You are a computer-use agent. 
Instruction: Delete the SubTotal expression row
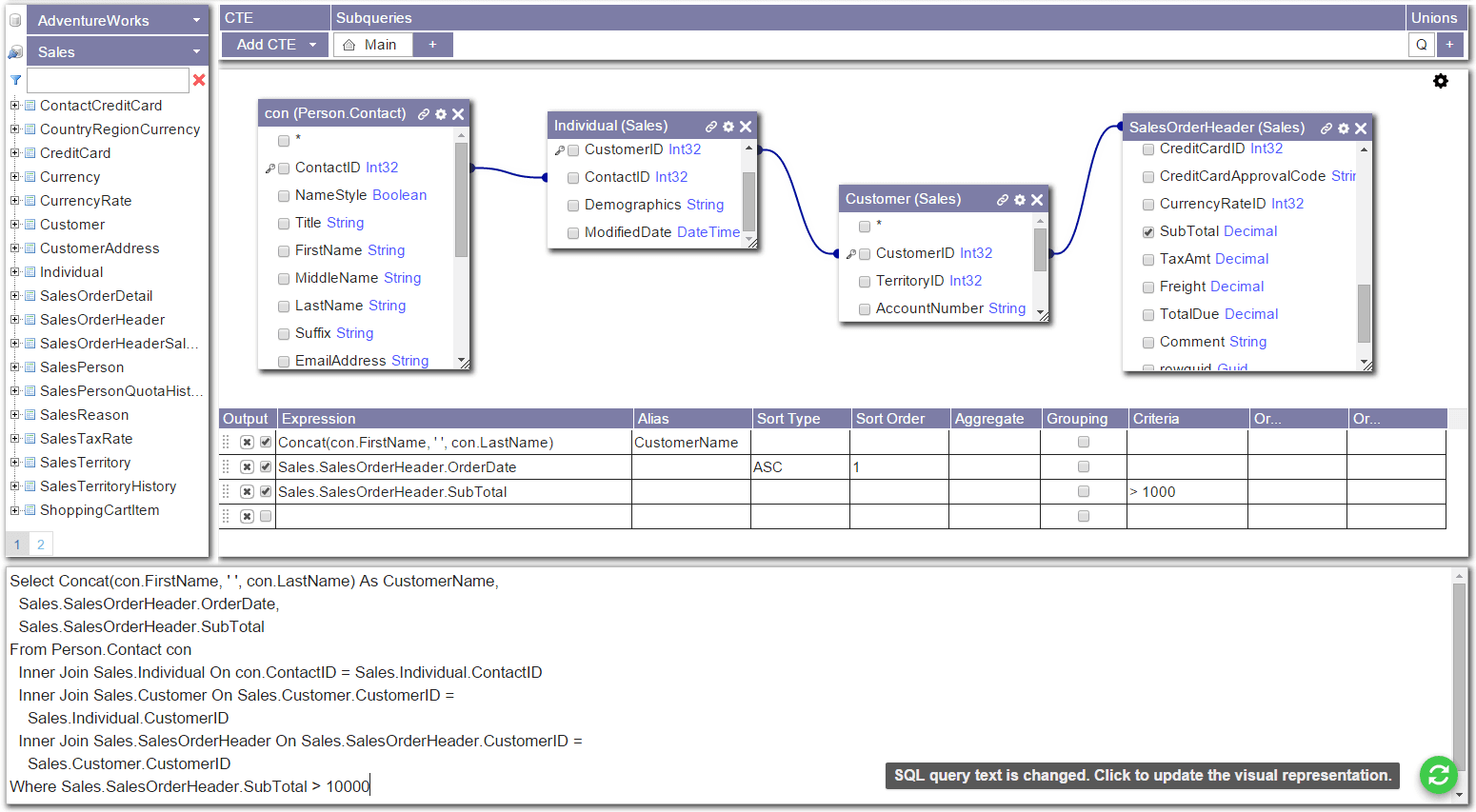click(247, 492)
